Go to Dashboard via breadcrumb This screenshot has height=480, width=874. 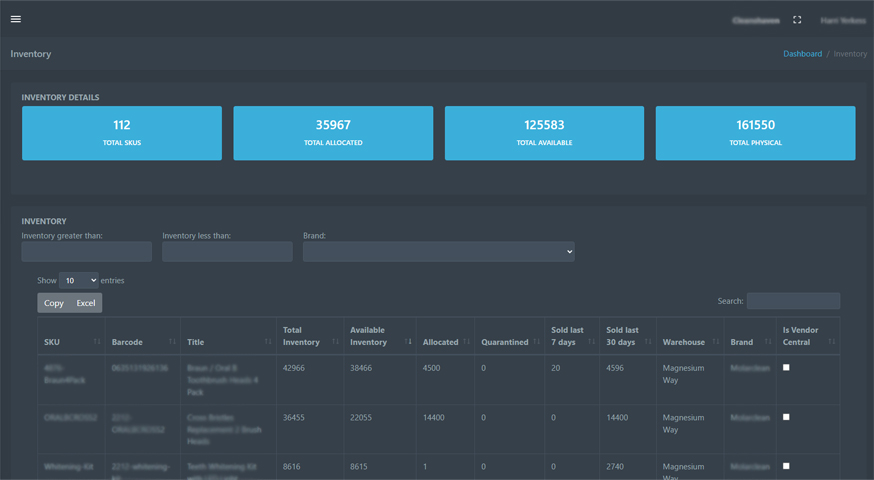tap(802, 54)
